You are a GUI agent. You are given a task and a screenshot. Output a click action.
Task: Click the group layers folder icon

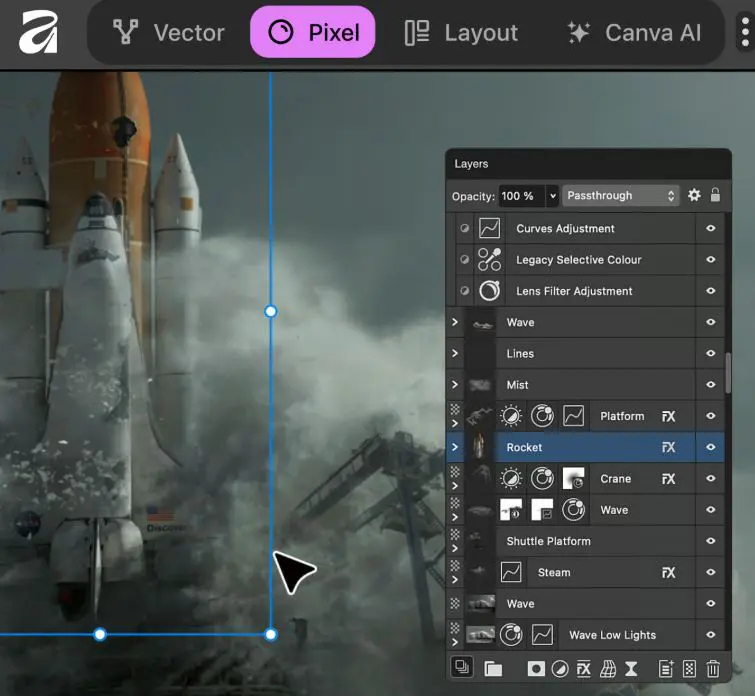[x=492, y=668]
